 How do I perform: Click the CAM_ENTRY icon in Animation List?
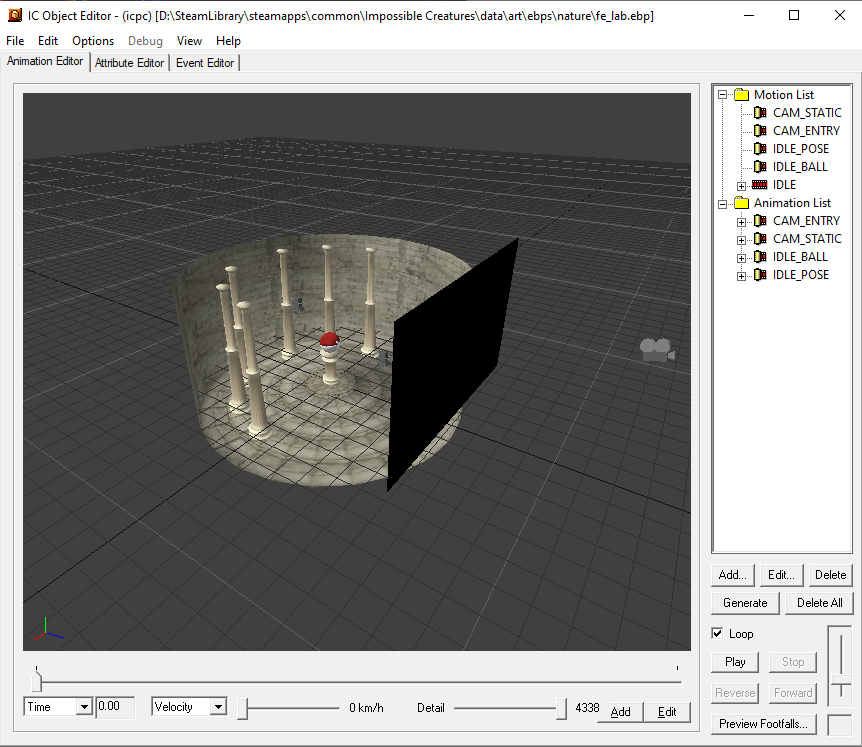[x=760, y=221]
